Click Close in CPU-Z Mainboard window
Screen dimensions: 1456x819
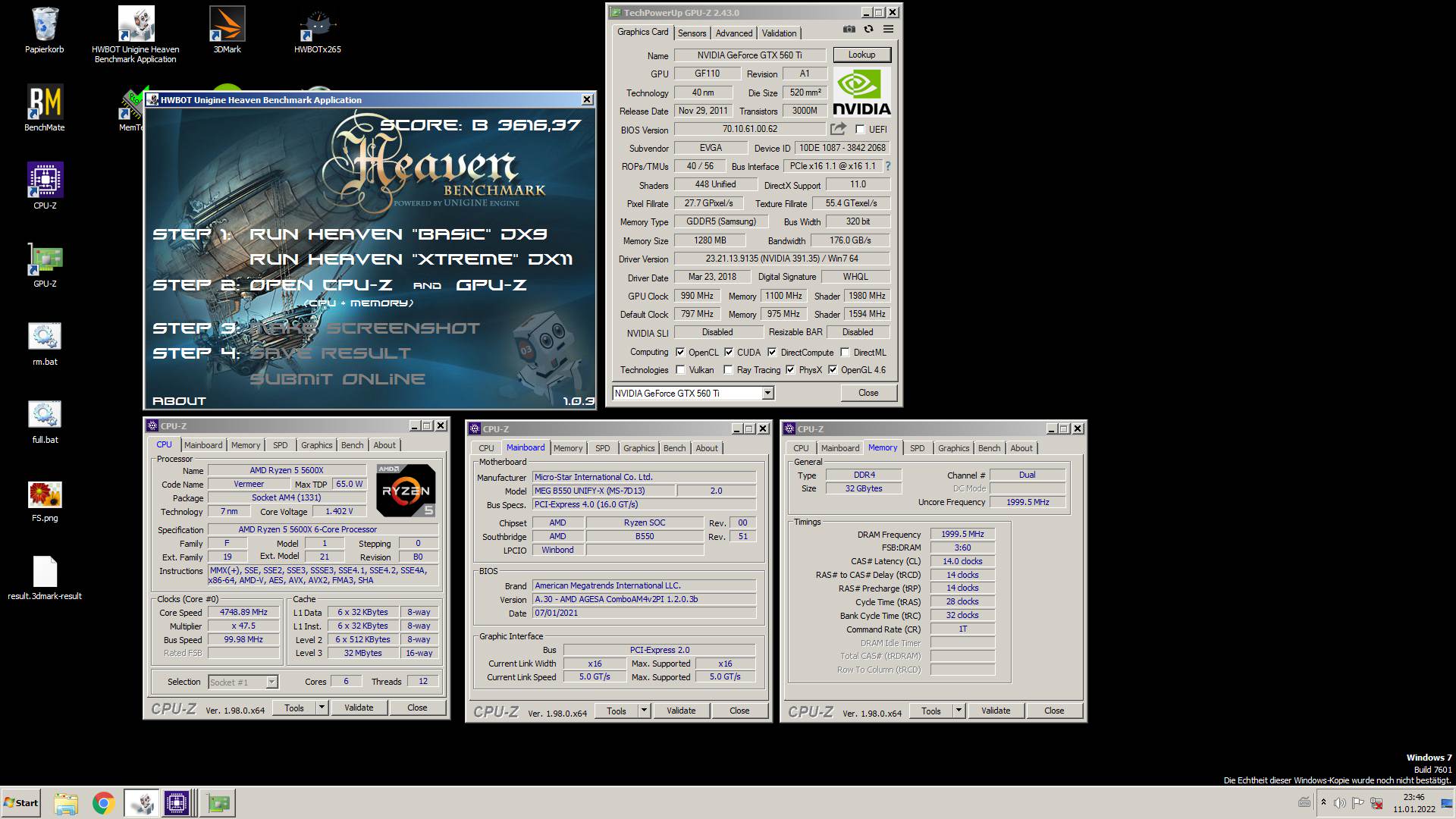coord(739,711)
